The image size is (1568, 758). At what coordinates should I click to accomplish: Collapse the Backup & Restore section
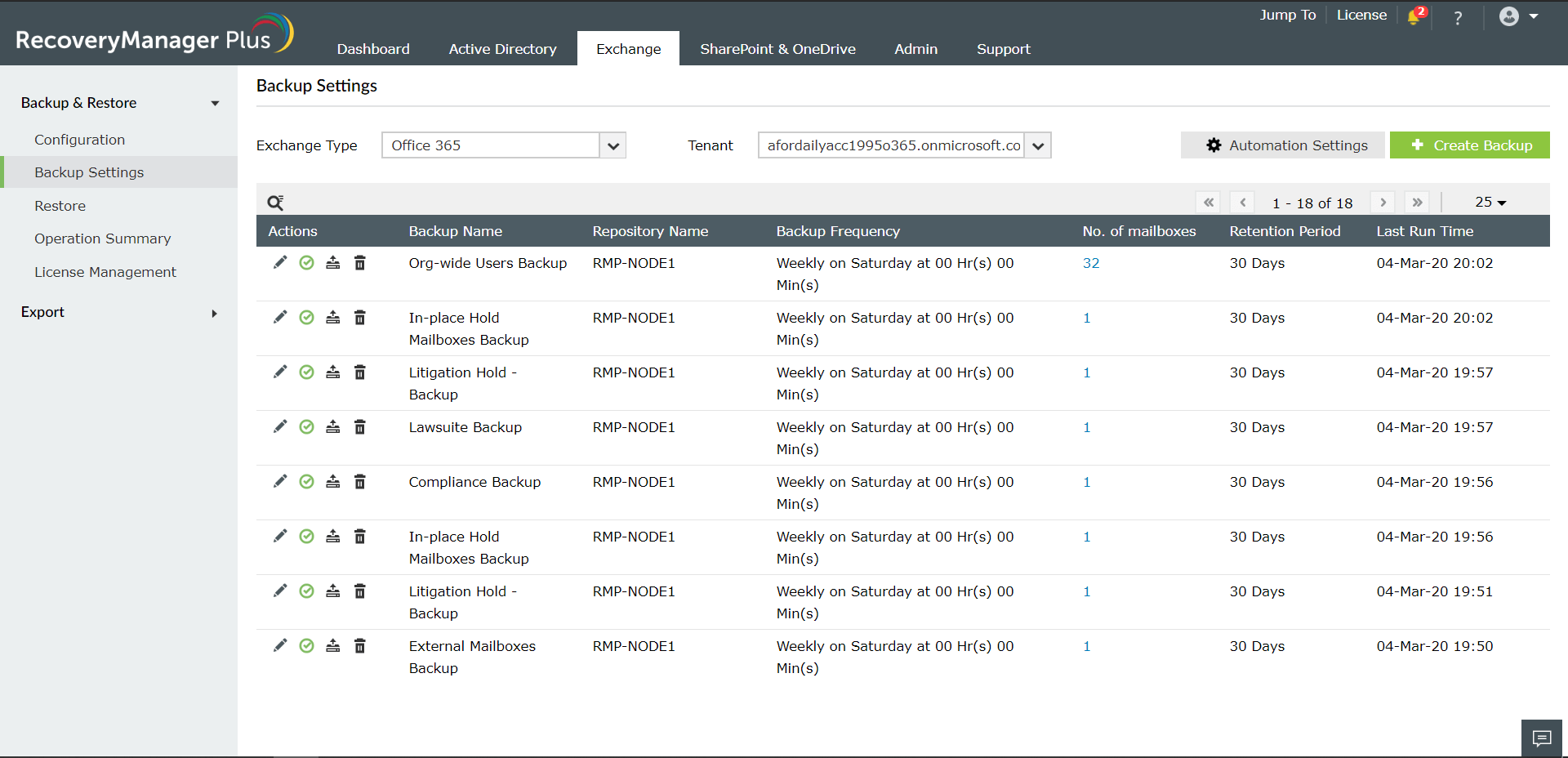[215, 103]
